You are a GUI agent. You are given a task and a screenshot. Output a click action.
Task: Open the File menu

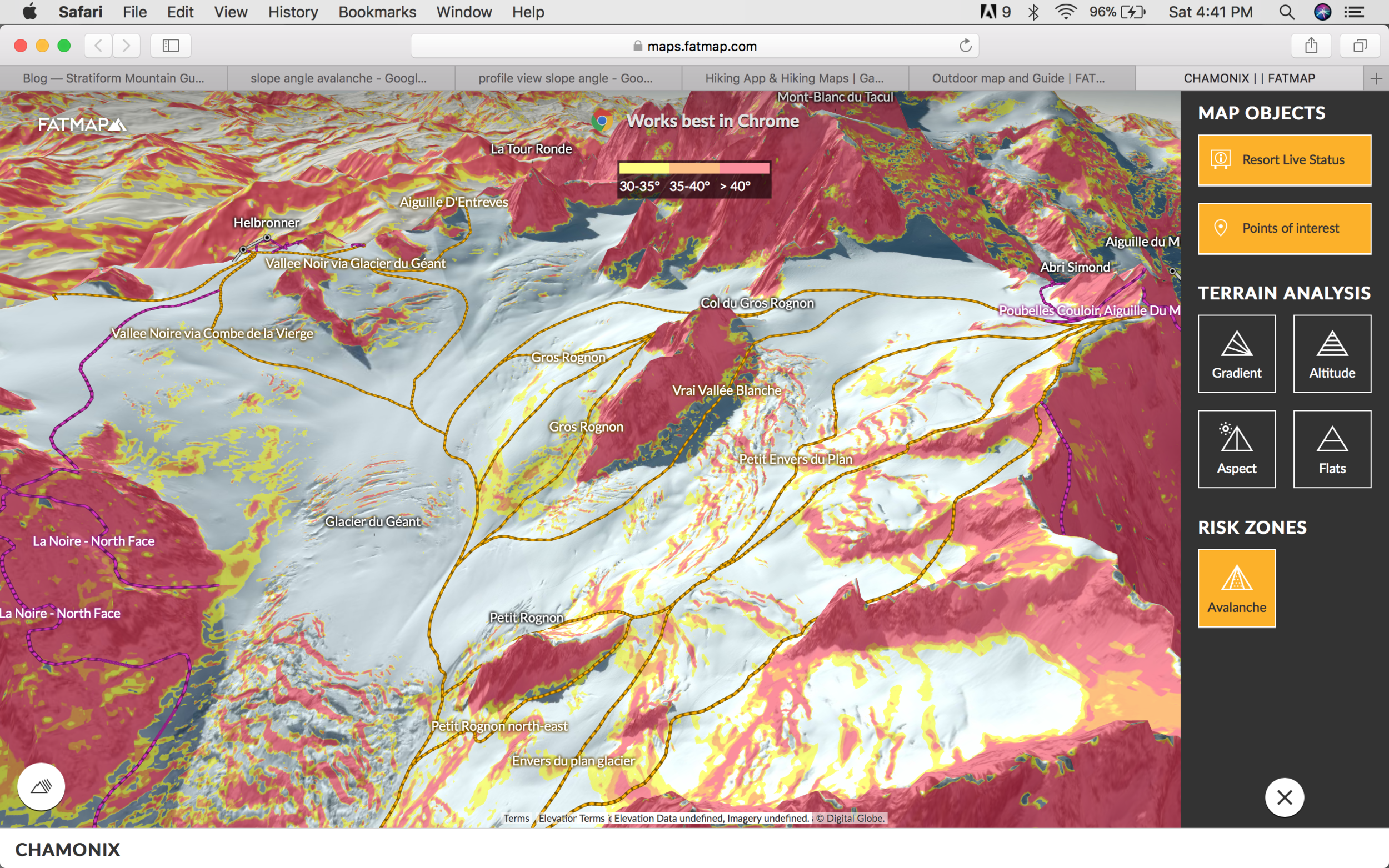[x=135, y=12]
